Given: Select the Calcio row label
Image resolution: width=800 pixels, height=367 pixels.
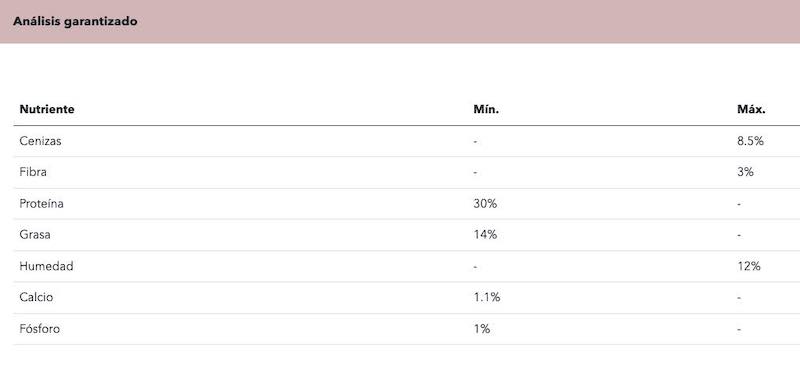Looking at the screenshot, I should (x=36, y=297).
